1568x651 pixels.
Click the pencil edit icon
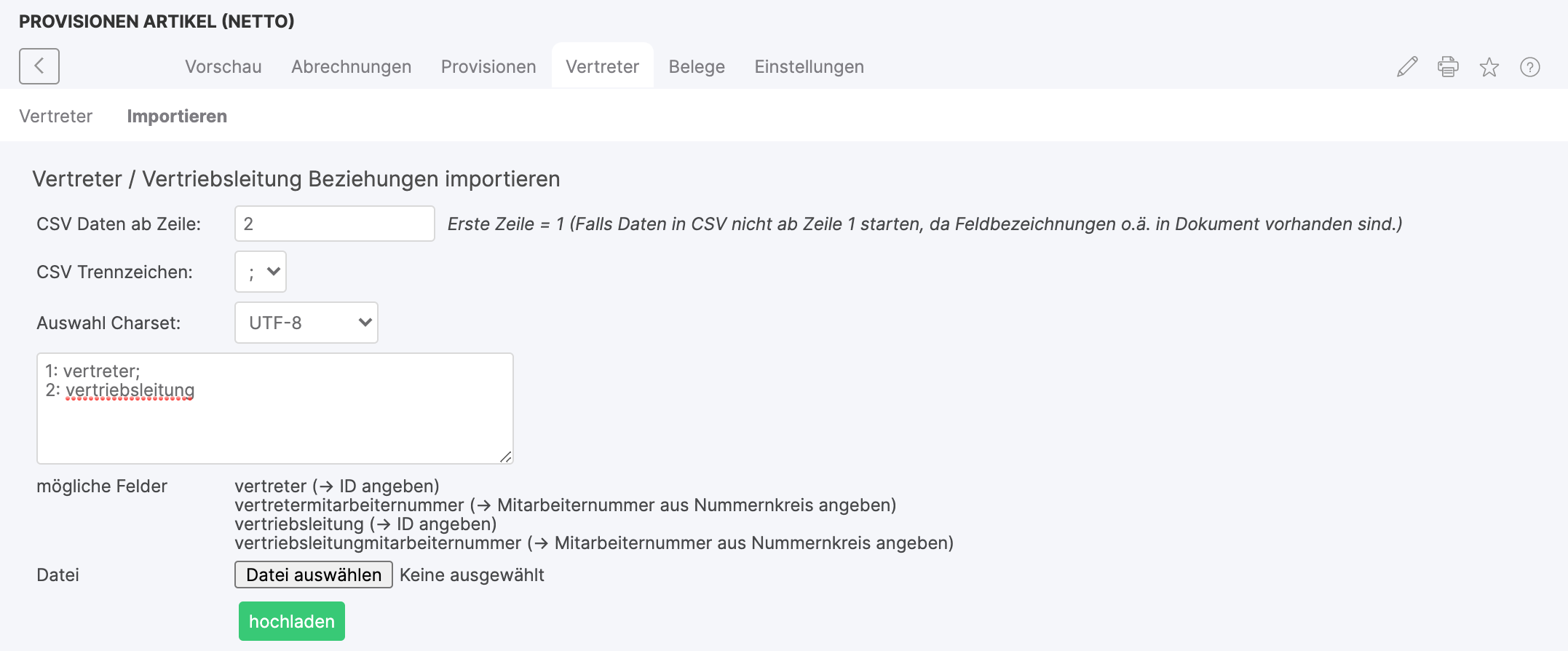pos(1407,67)
